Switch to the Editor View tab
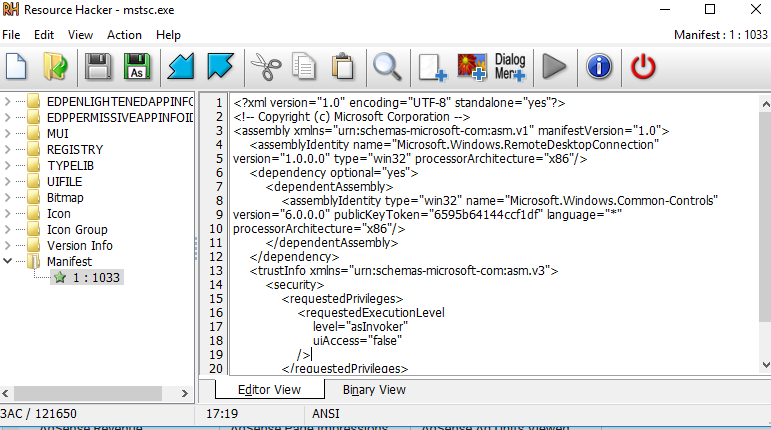This screenshot has width=771, height=430. point(269,390)
